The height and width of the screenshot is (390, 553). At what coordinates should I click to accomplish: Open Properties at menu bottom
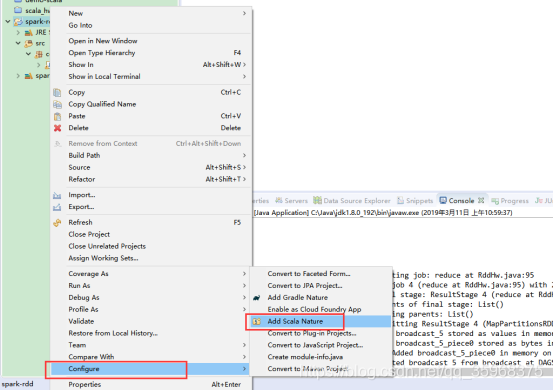[152, 385]
